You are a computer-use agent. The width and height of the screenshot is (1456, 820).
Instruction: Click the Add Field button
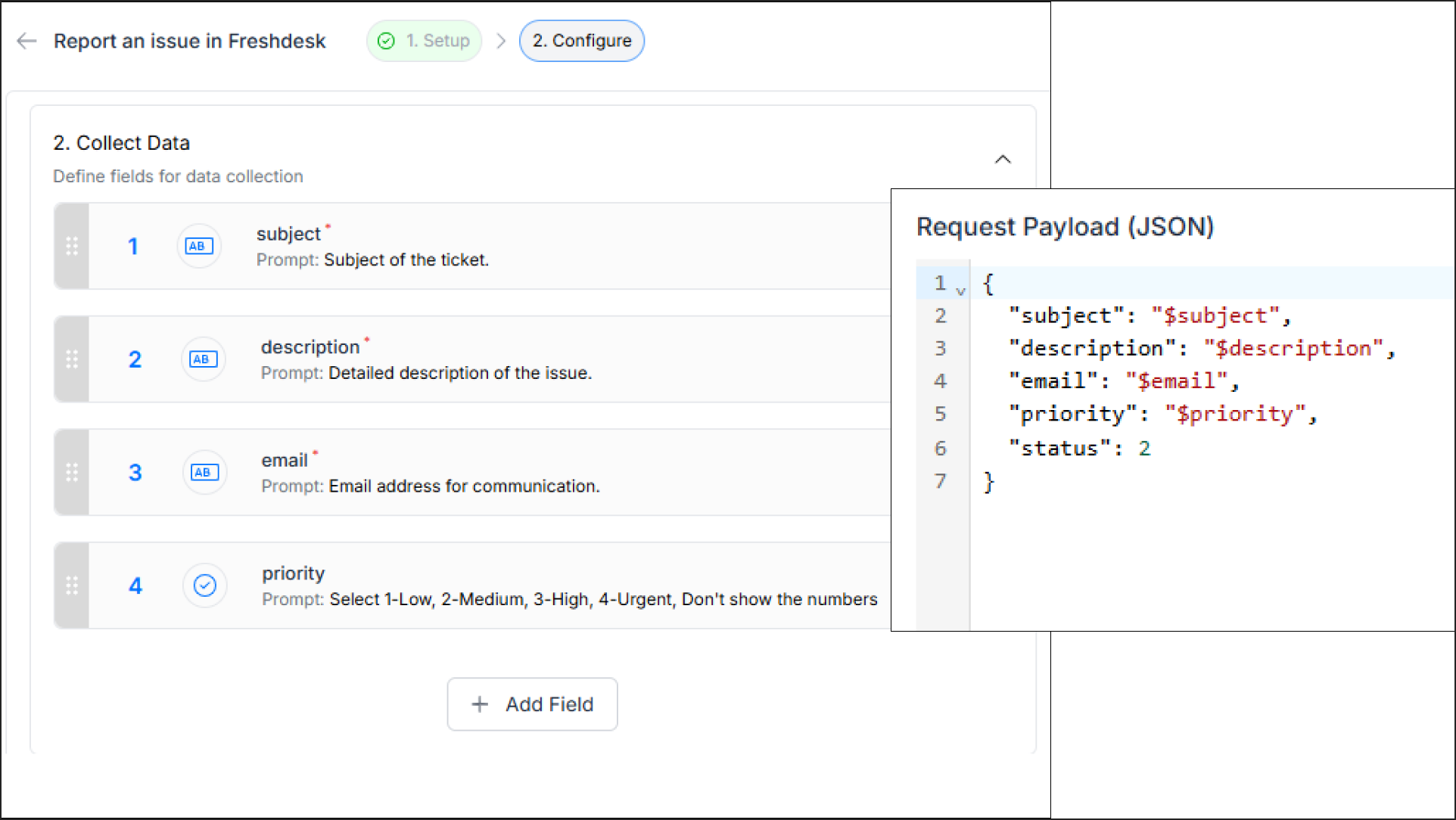tap(532, 704)
